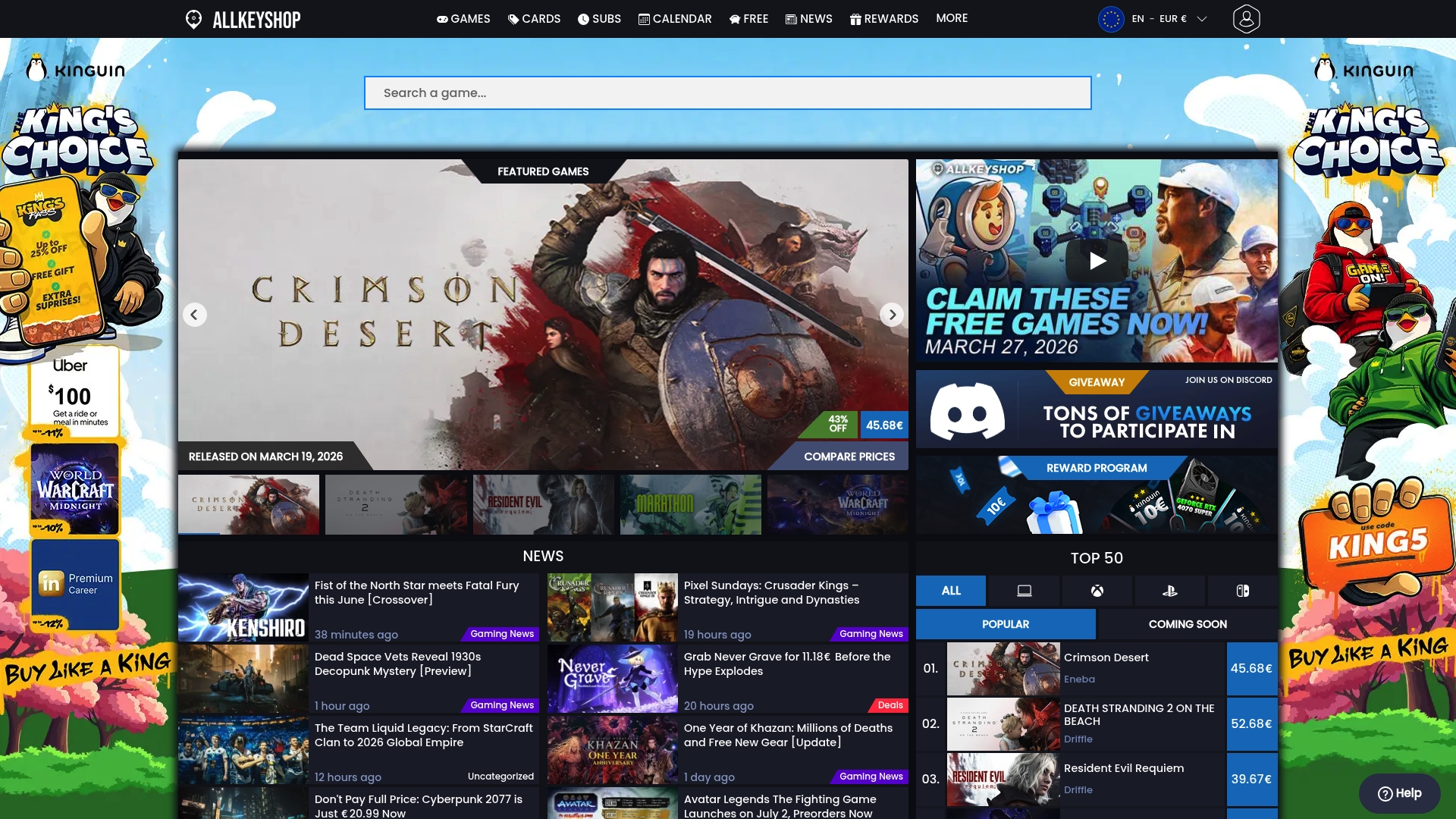Viewport: 1456px width, 819px height.
Task: Expand language and currency dropdown
Action: click(x=1201, y=19)
